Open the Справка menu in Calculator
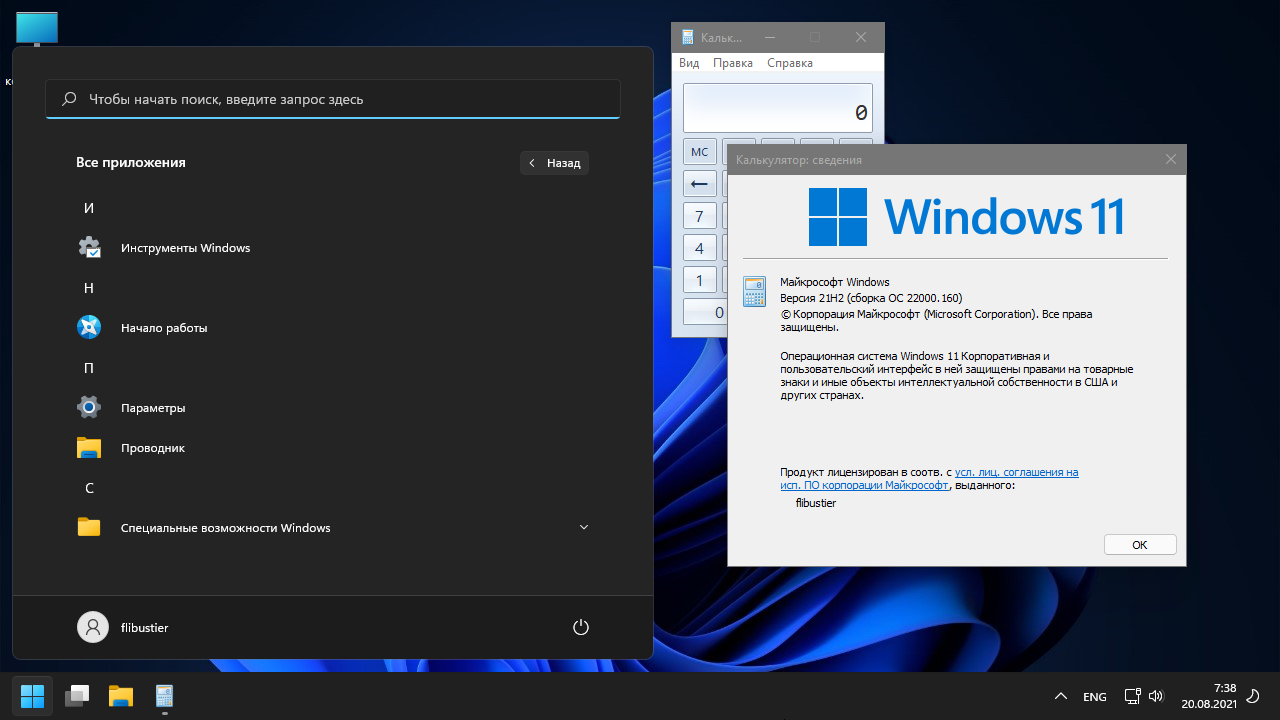The height and width of the screenshot is (720, 1280). 789,63
